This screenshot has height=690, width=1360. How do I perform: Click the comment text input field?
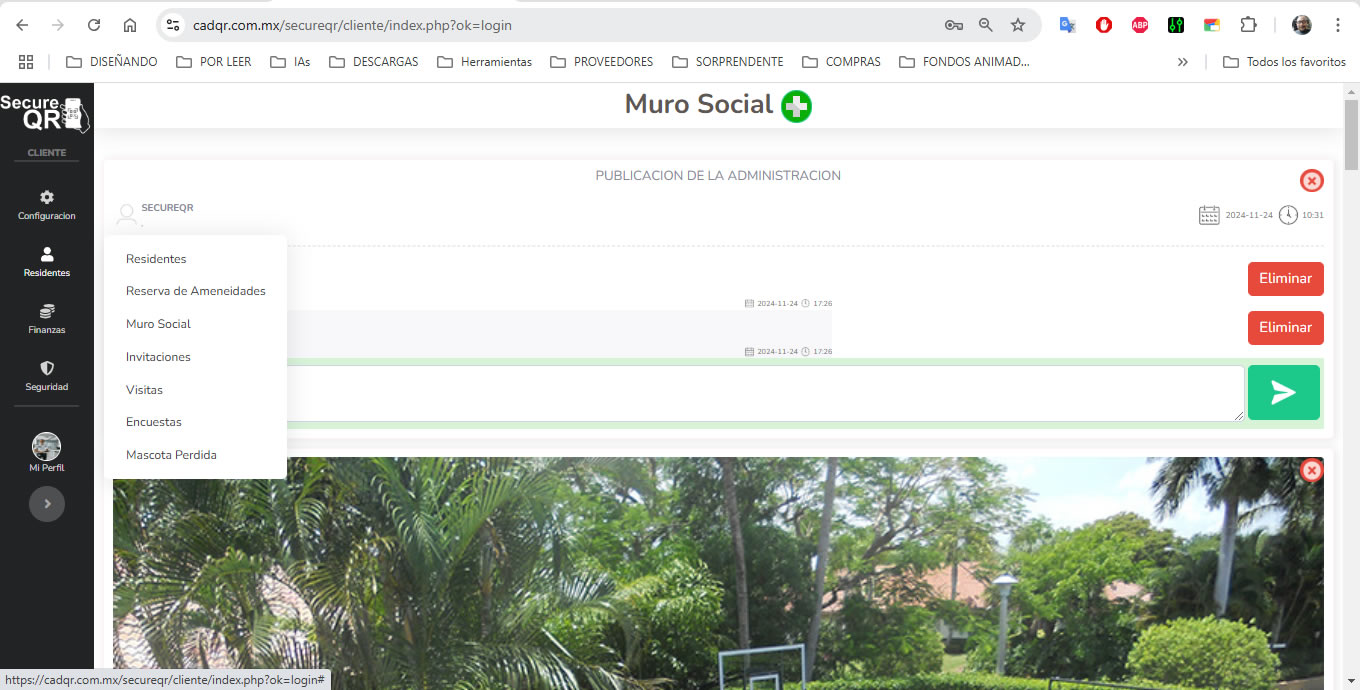760,393
